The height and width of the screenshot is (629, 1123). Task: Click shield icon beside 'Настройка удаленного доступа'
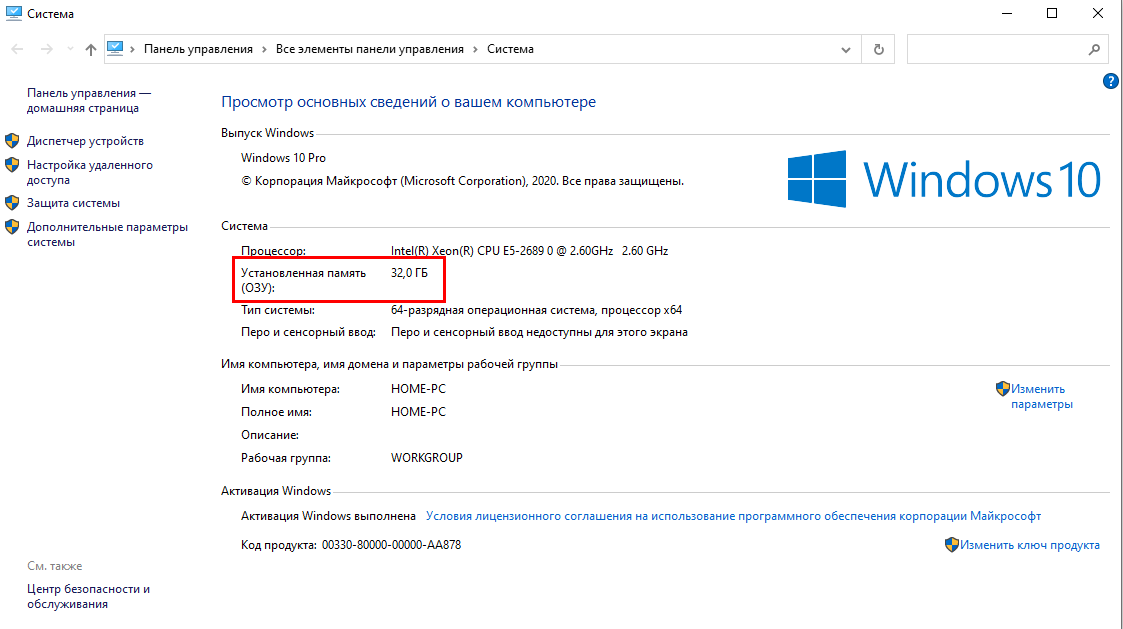pyautogui.click(x=12, y=165)
